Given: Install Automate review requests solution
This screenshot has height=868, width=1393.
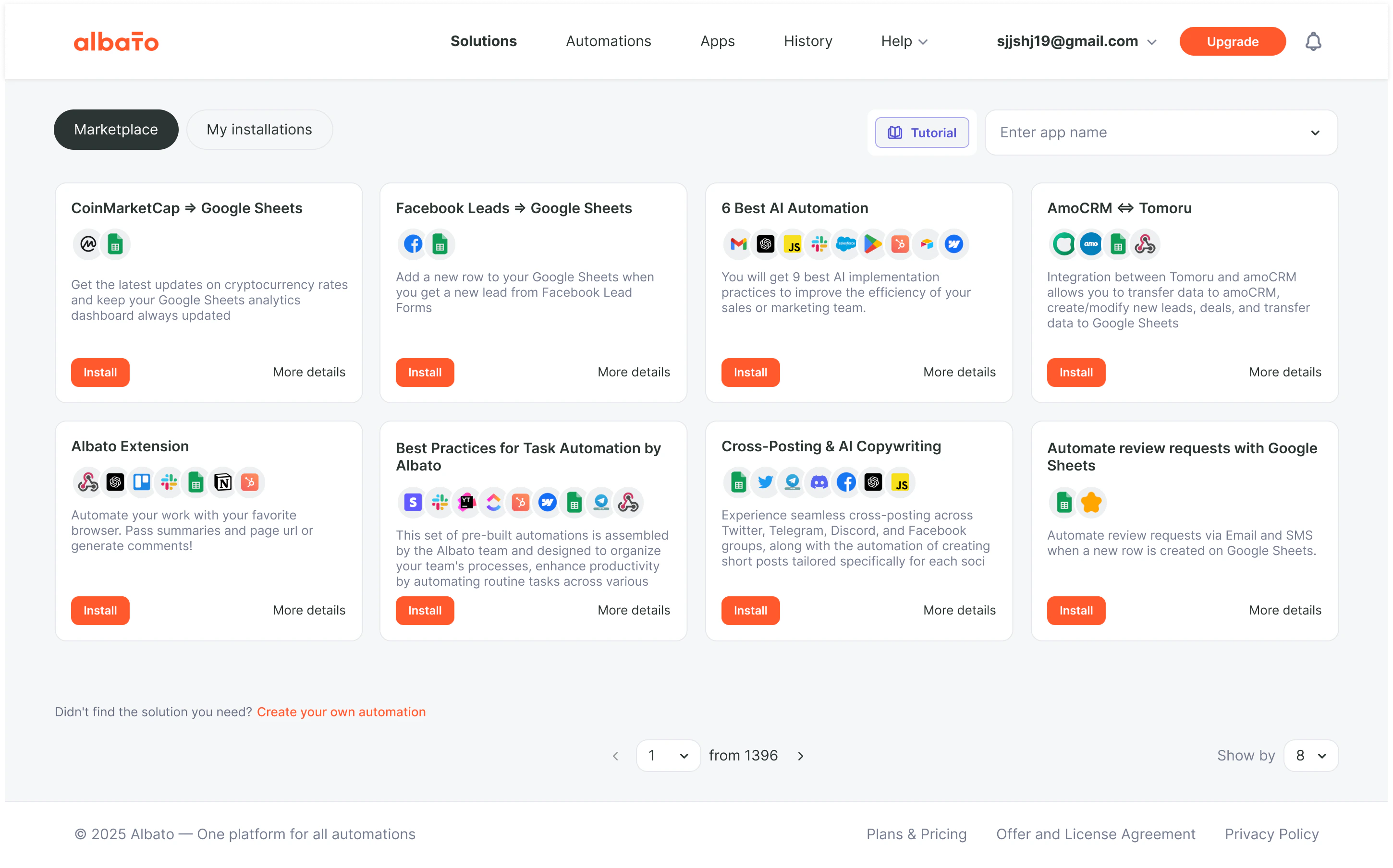Looking at the screenshot, I should 1076,611.
